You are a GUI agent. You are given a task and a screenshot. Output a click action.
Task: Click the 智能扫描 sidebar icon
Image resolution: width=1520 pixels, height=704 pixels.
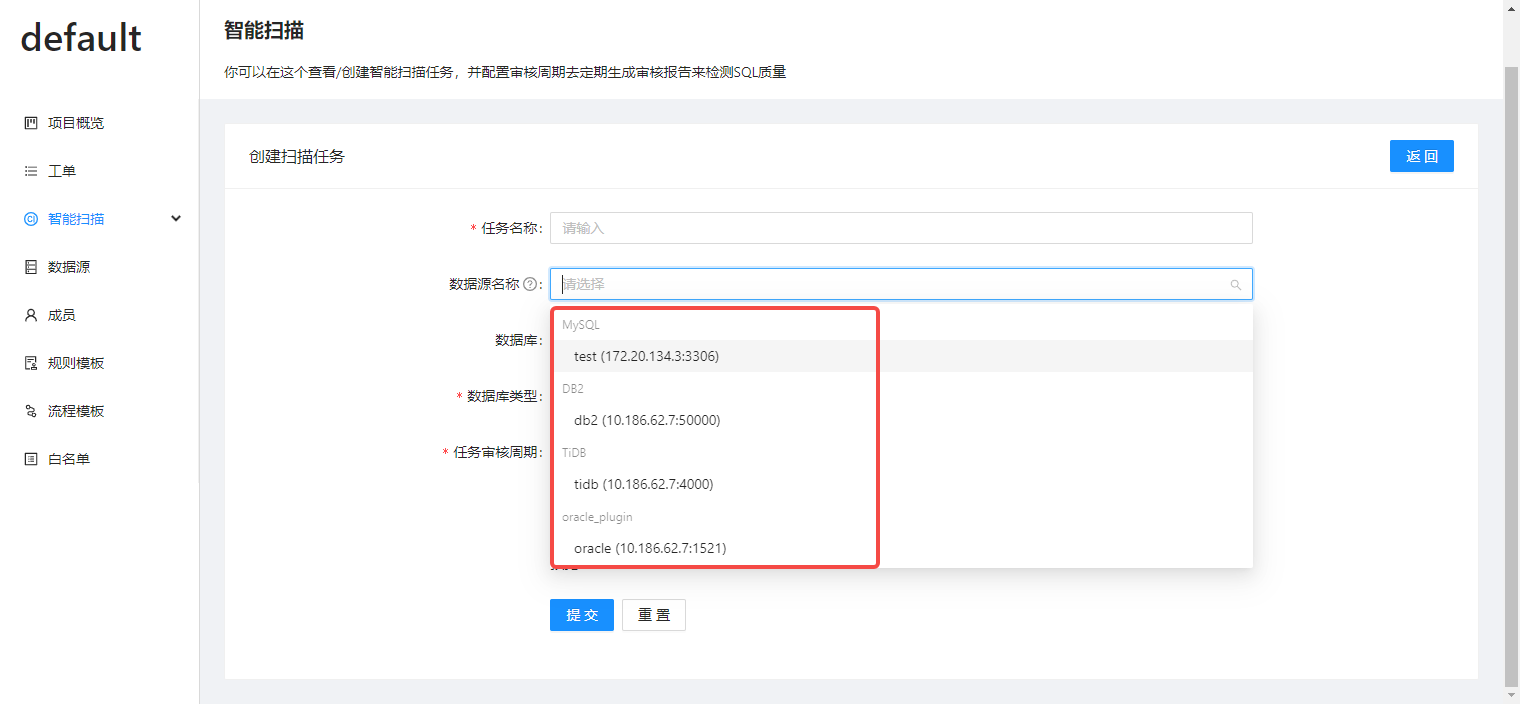(31, 219)
